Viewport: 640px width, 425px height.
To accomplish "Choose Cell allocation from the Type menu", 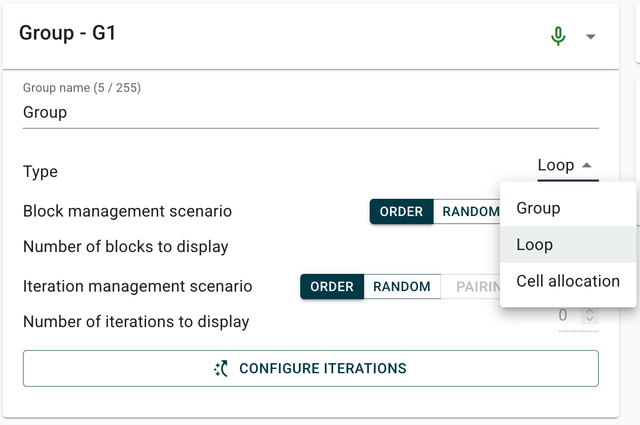I will (568, 281).
